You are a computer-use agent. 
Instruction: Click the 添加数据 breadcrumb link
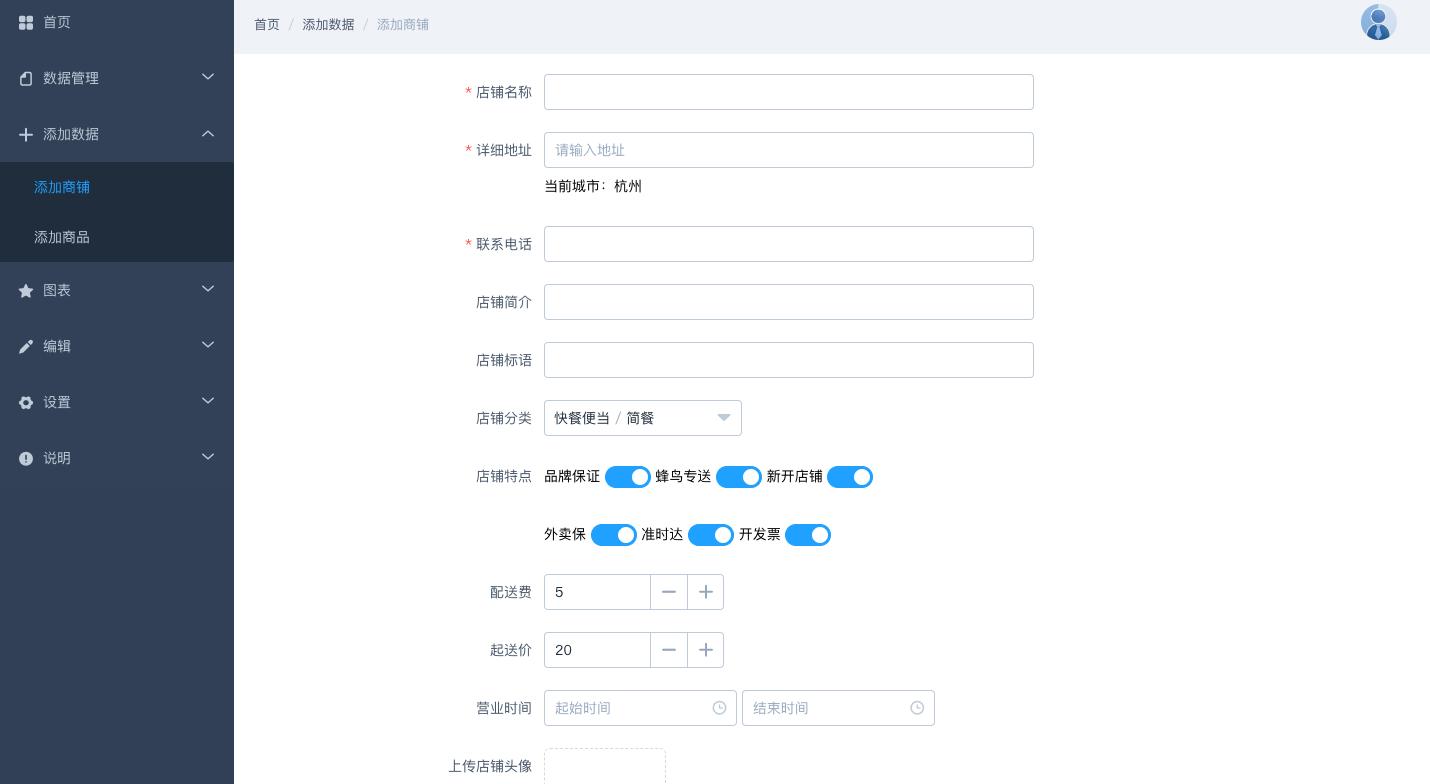(328, 24)
